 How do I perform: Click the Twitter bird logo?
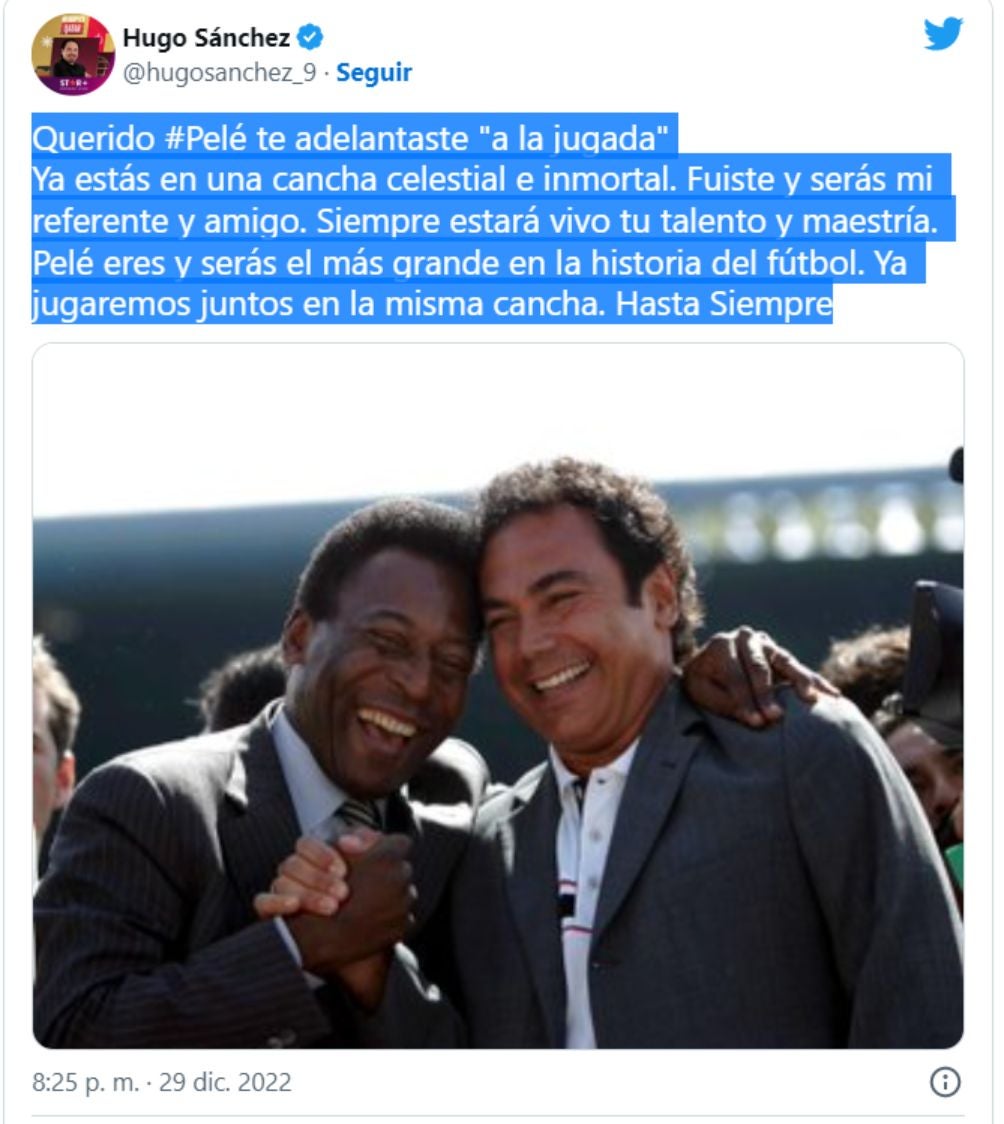click(943, 34)
